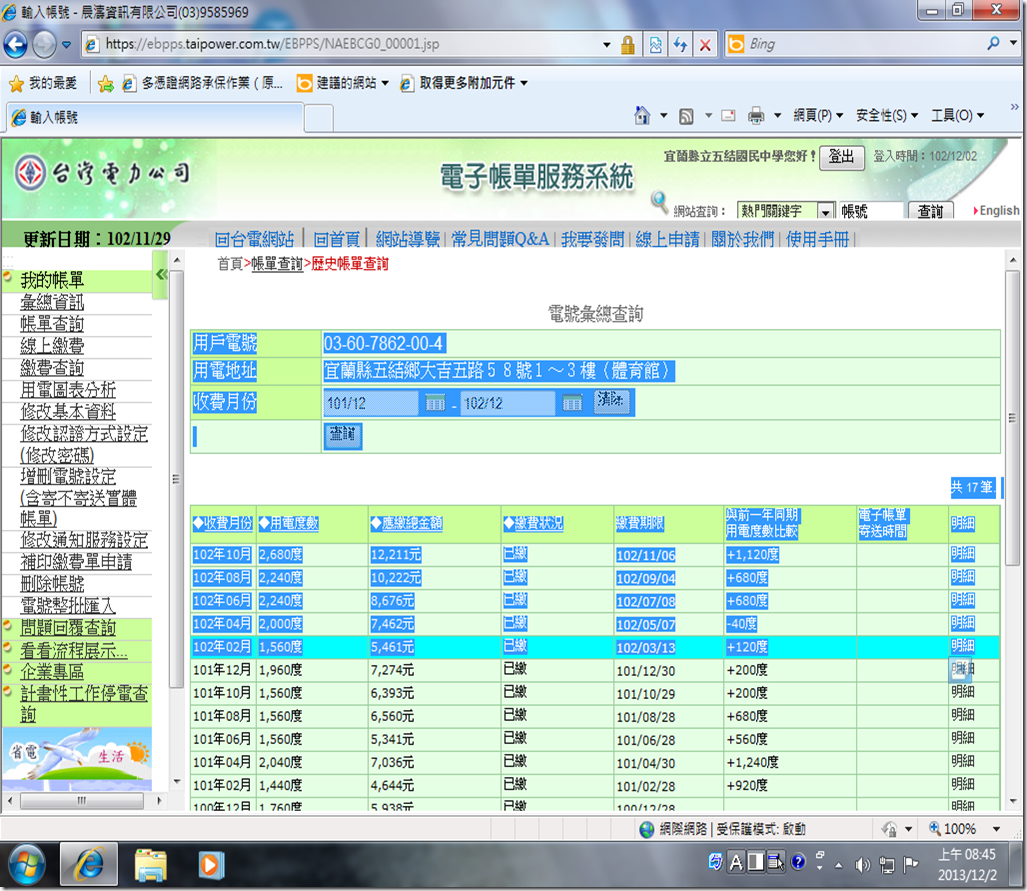Image resolution: width=1027 pixels, height=891 pixels.
Task: Stop loading with the red X icon
Action: coord(705,45)
